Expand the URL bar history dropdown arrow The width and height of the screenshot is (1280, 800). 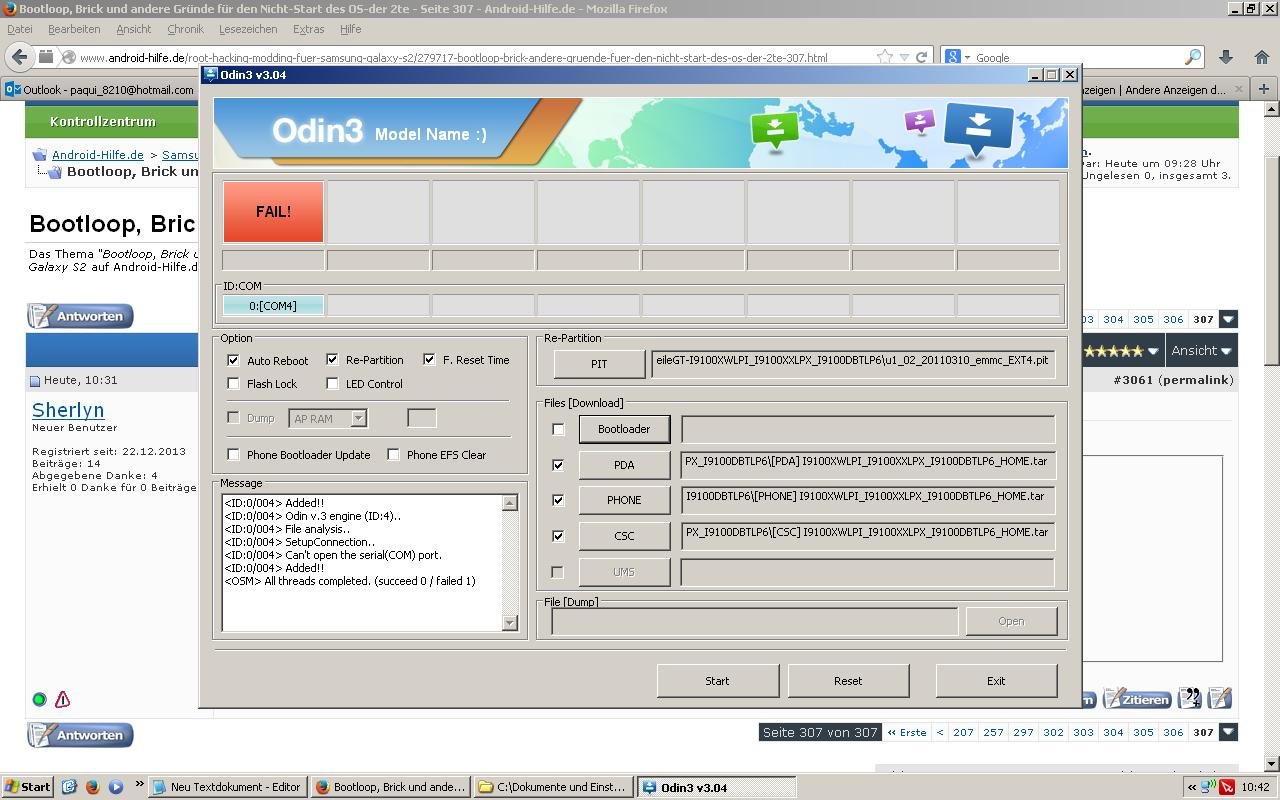(x=904, y=57)
